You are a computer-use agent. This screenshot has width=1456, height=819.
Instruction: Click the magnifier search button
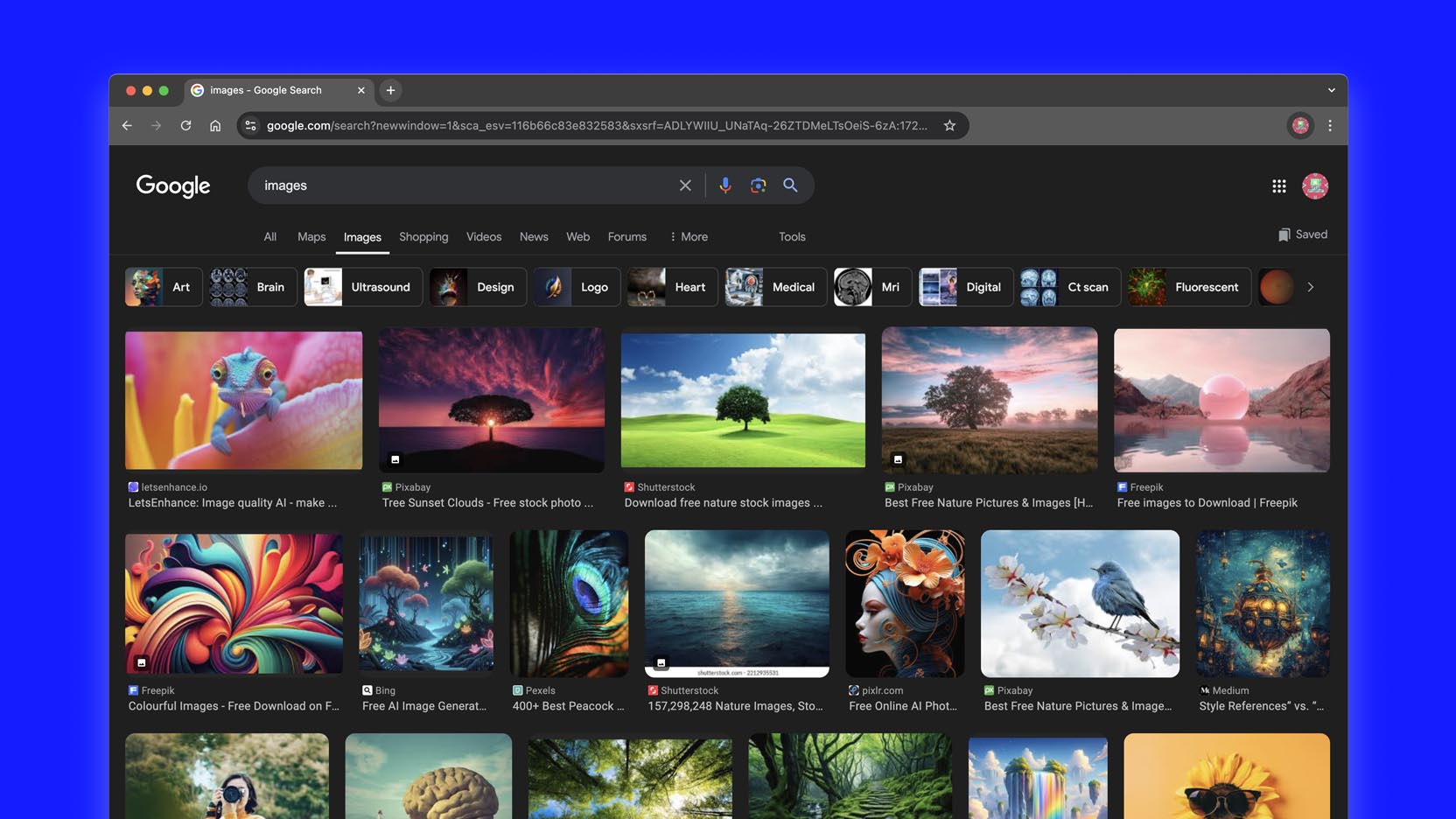pos(790,185)
